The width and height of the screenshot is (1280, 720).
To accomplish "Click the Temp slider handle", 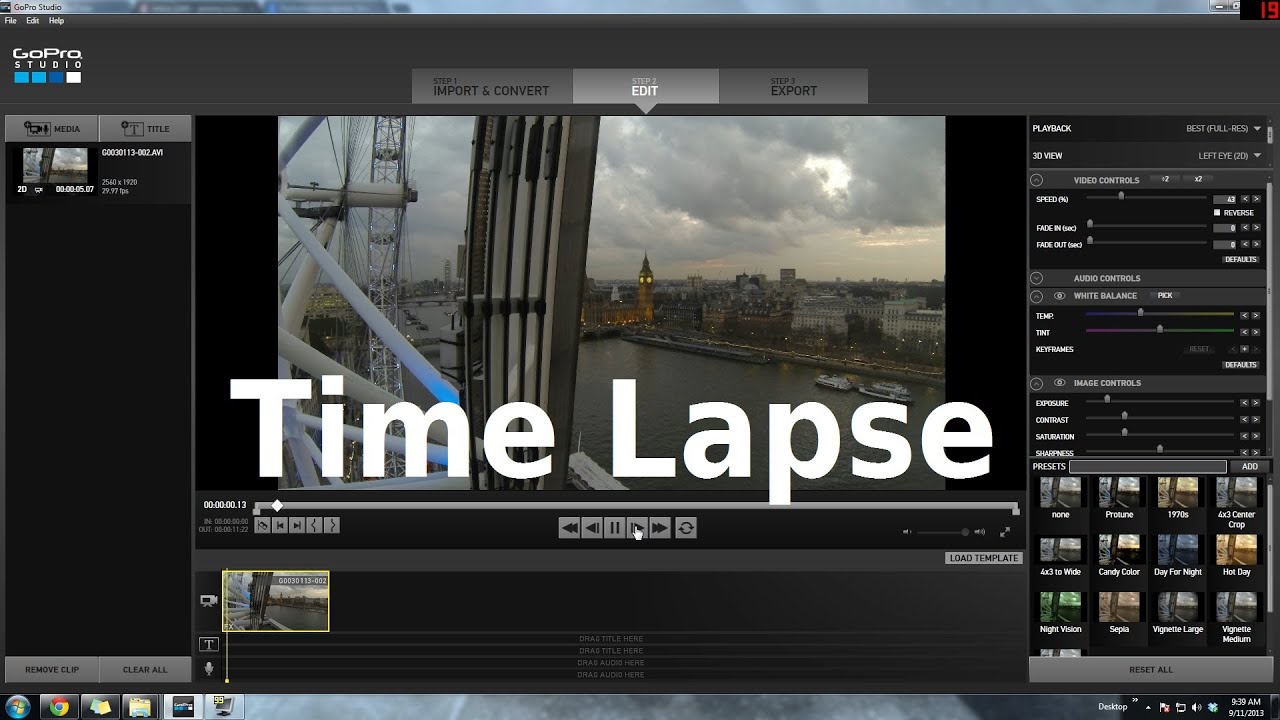I will pos(1140,313).
